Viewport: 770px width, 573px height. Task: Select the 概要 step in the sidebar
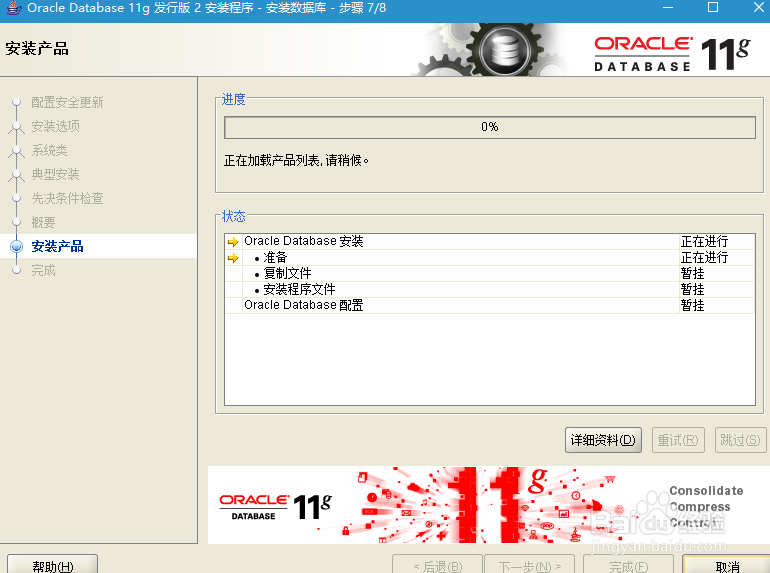(43, 222)
